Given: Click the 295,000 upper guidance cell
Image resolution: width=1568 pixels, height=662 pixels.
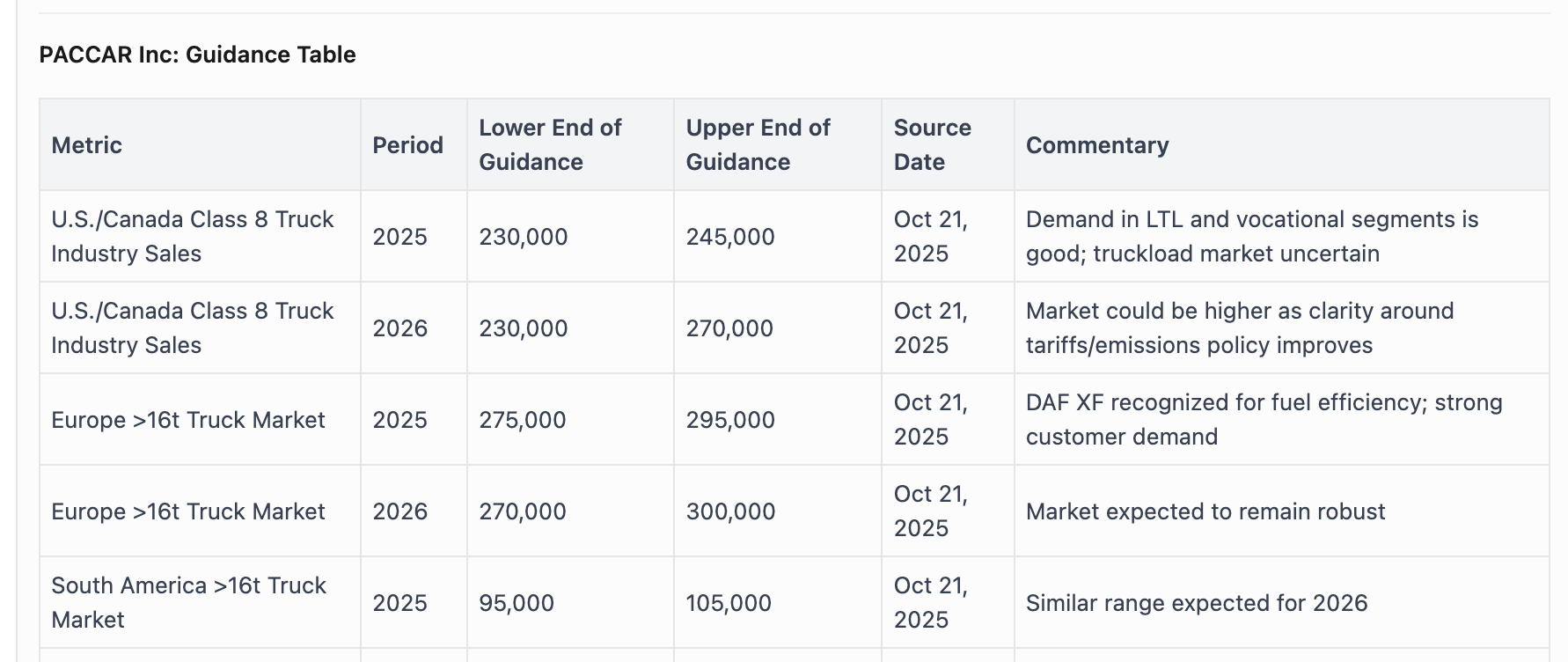Looking at the screenshot, I should pyautogui.click(x=730, y=420).
